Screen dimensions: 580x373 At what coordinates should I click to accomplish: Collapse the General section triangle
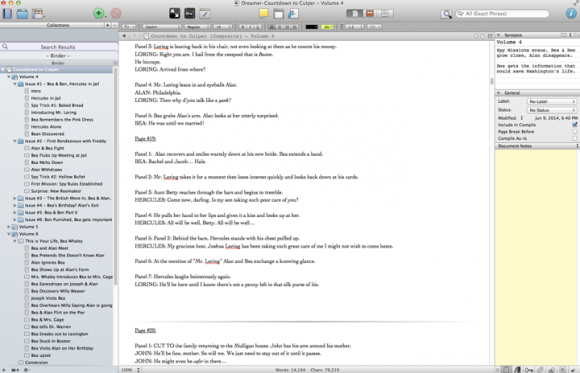498,93
